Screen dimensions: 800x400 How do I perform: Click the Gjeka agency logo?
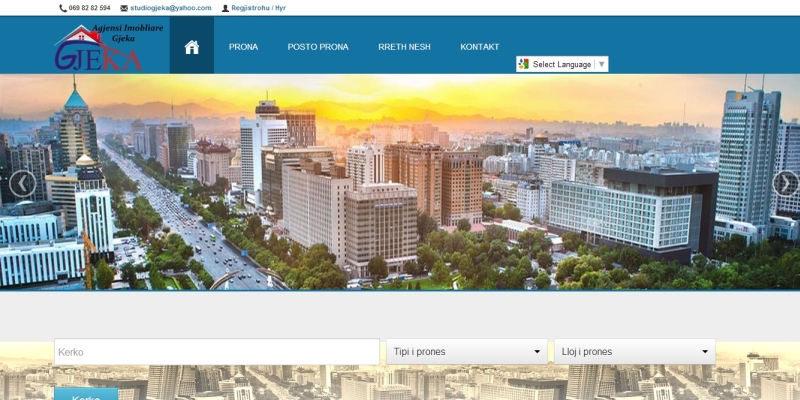pos(99,47)
